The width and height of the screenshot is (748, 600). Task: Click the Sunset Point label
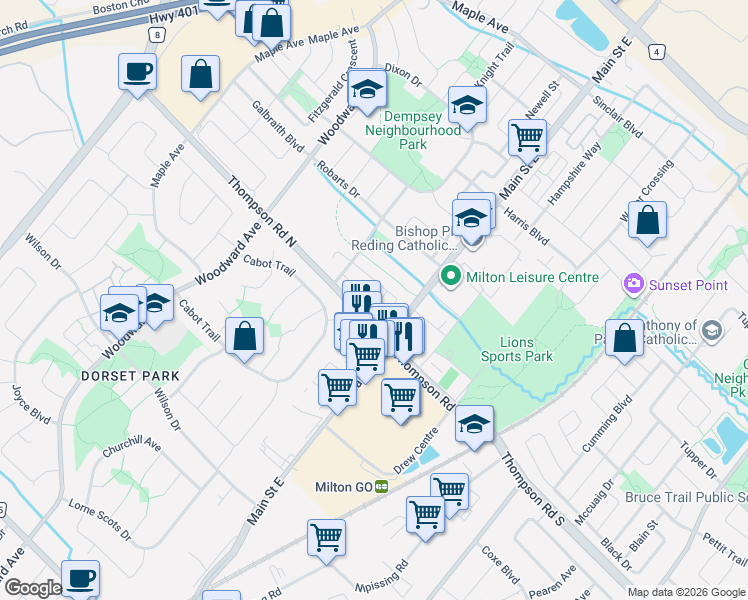[688, 285]
